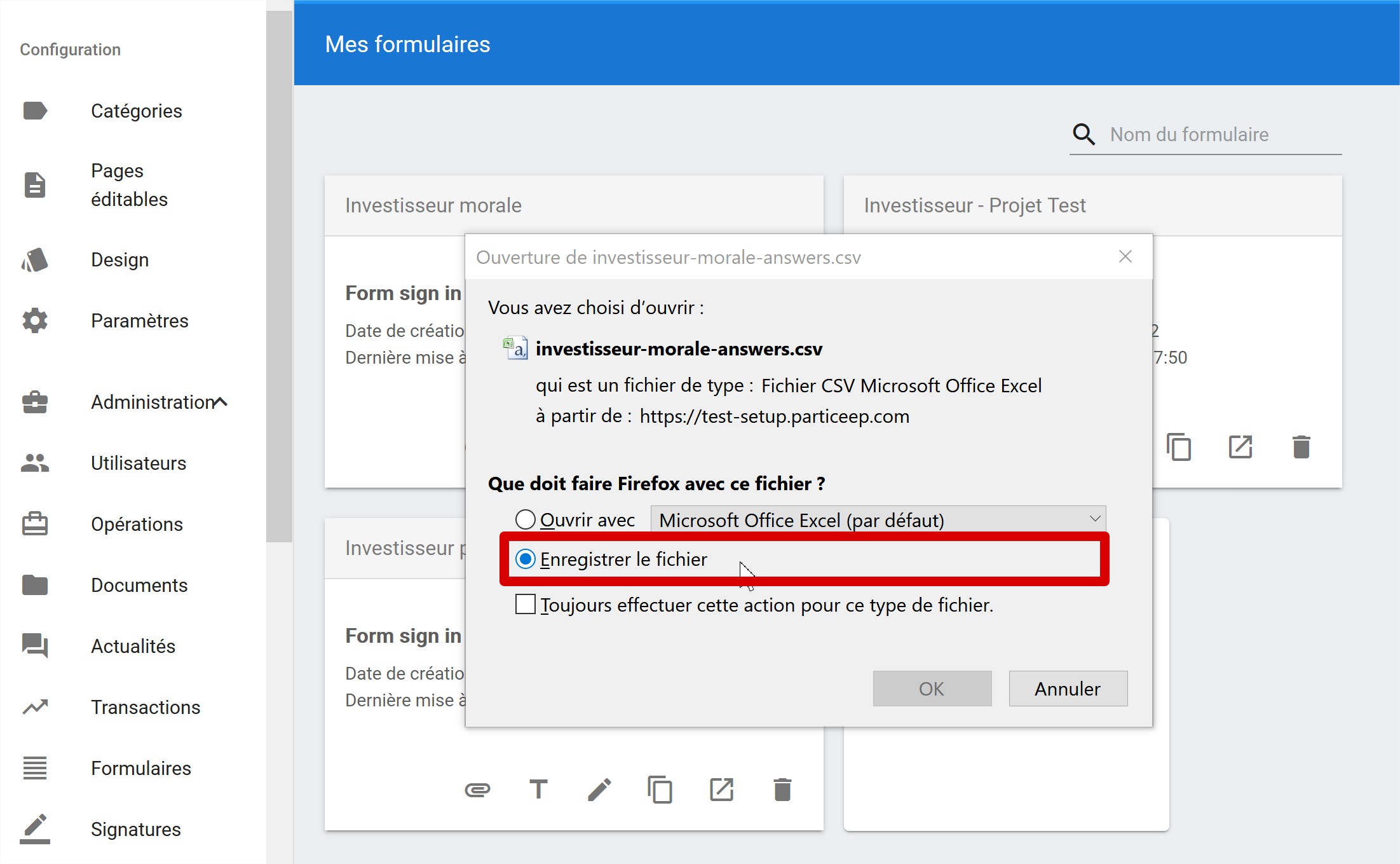Click copy icon on Investisseur - Projet Test card

pos(1179,447)
